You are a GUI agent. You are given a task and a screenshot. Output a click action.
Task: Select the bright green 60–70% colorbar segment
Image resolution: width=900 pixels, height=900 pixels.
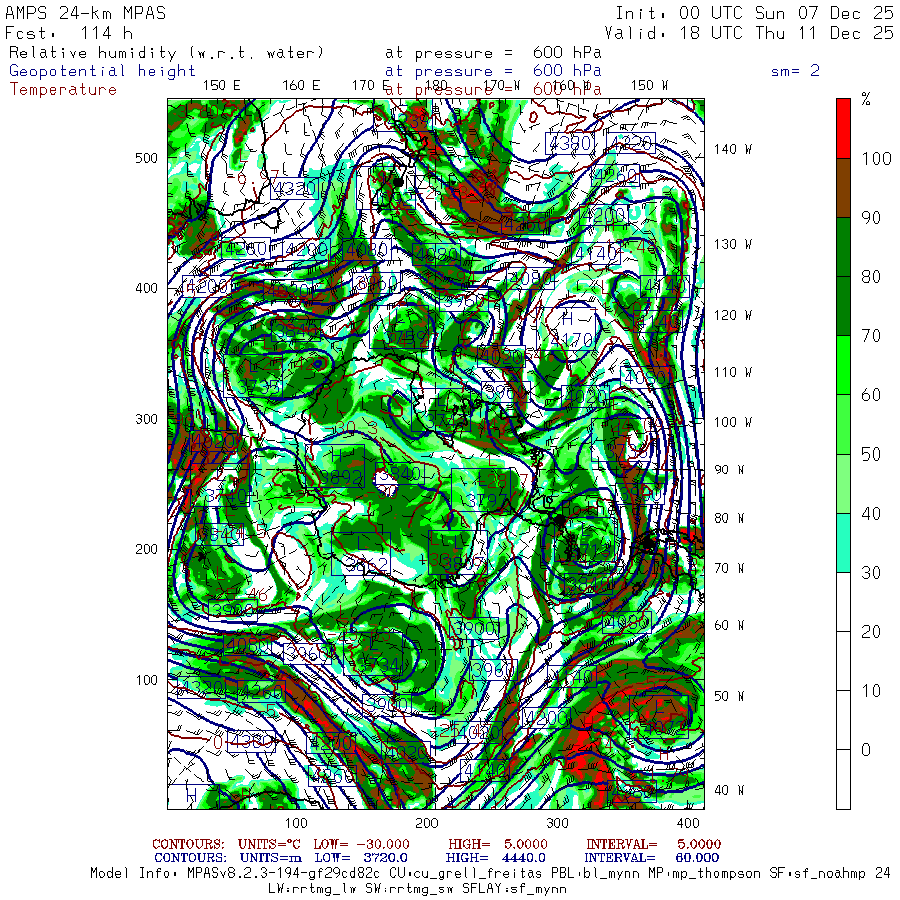point(843,365)
